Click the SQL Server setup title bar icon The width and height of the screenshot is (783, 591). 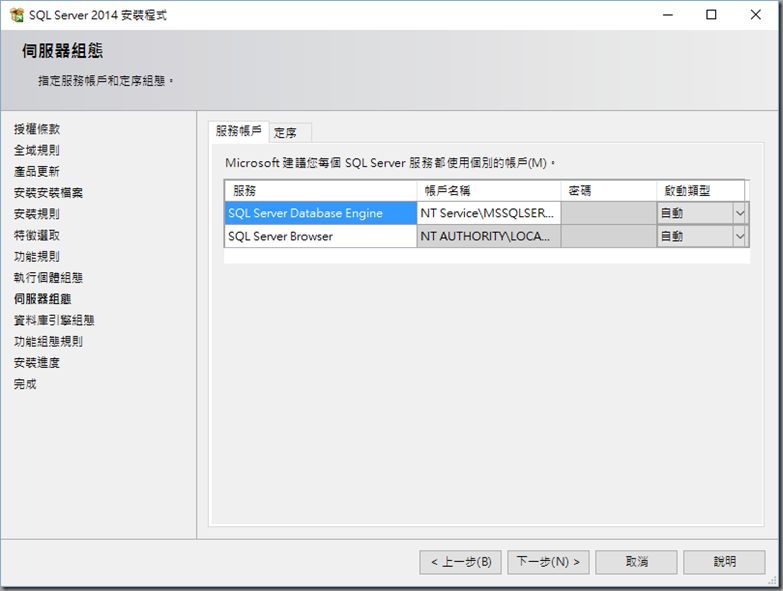click(x=17, y=15)
